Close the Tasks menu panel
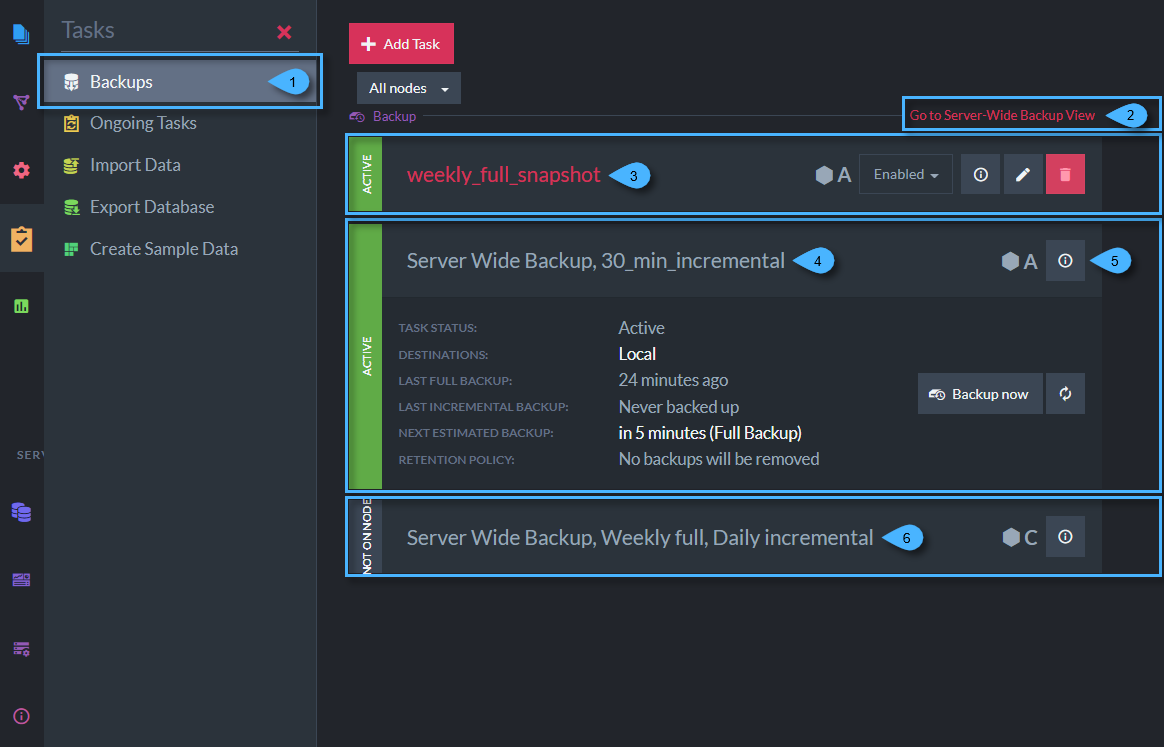1164x747 pixels. click(284, 32)
